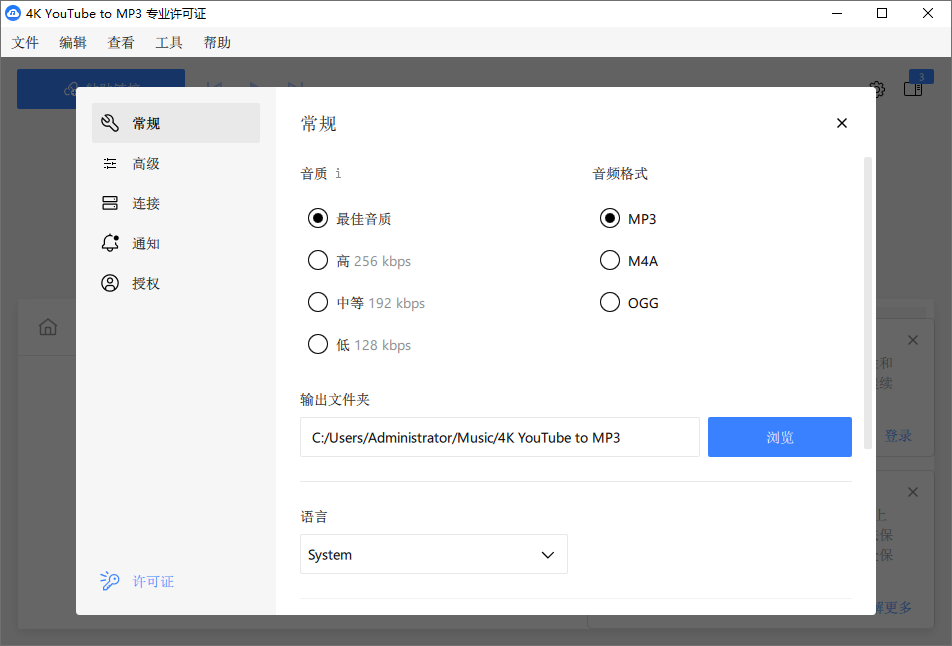Open the 通知 notifications section via bell icon

pos(145,242)
